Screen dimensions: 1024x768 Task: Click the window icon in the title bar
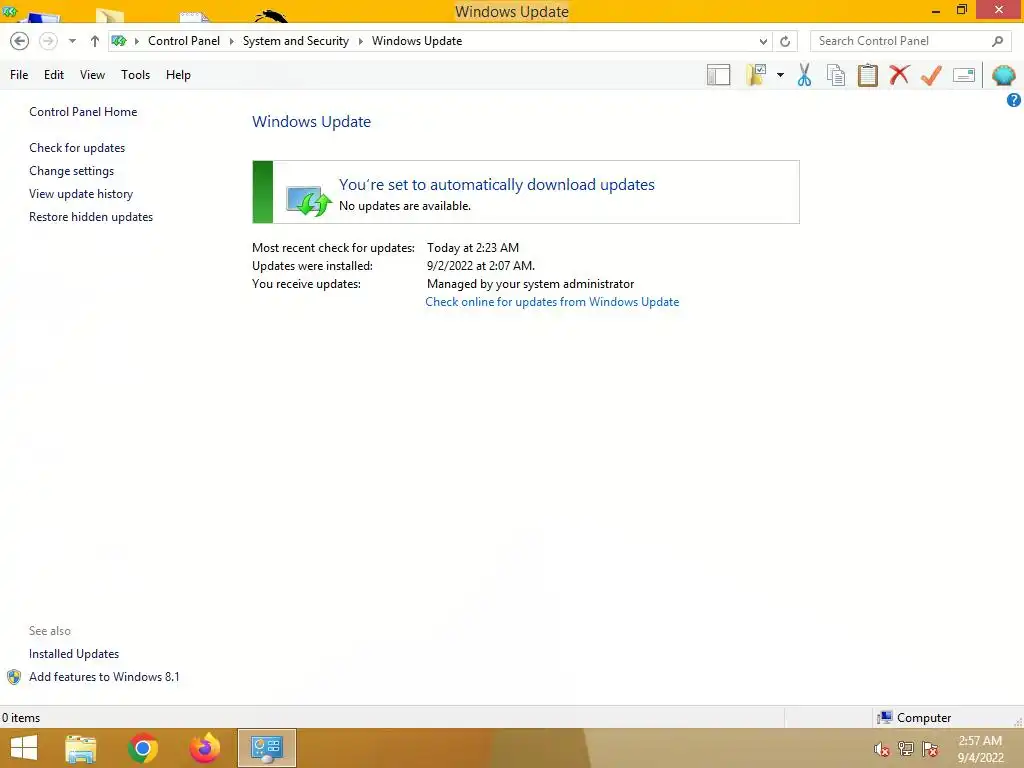9,10
